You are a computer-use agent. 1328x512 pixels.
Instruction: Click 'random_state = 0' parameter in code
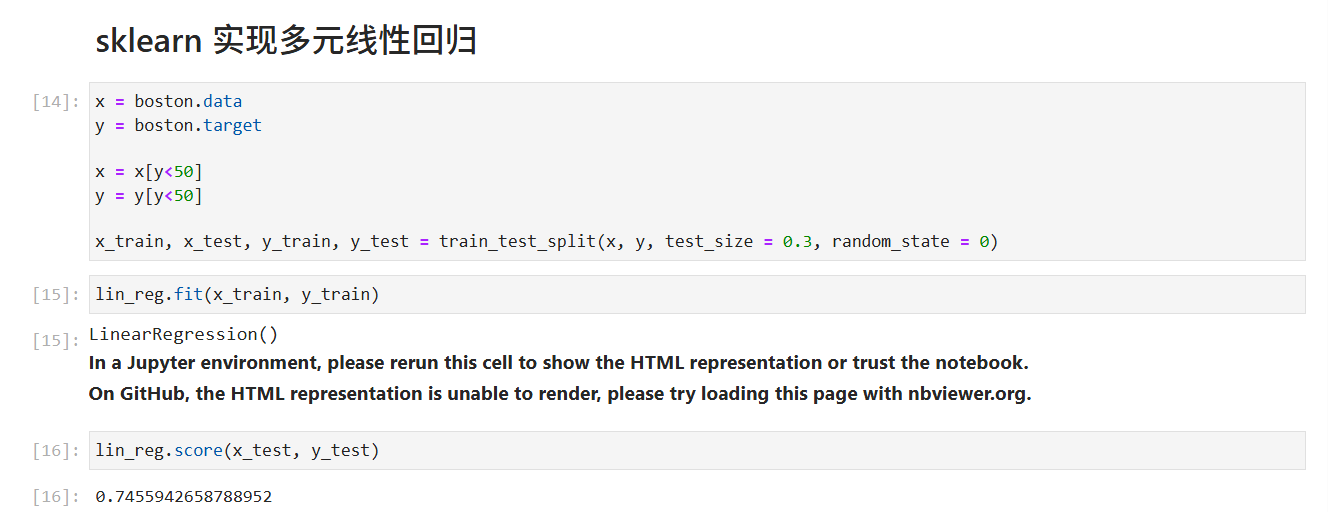point(910,241)
